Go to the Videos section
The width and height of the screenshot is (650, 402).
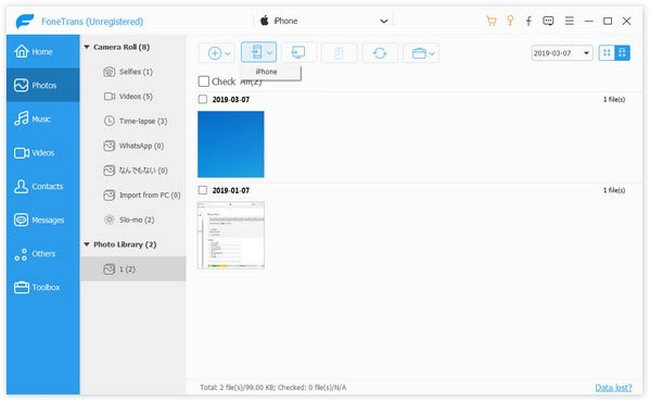(x=43, y=153)
